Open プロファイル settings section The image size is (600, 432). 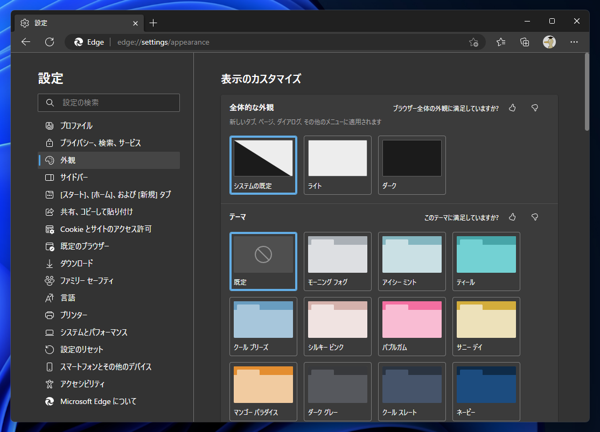(109, 126)
